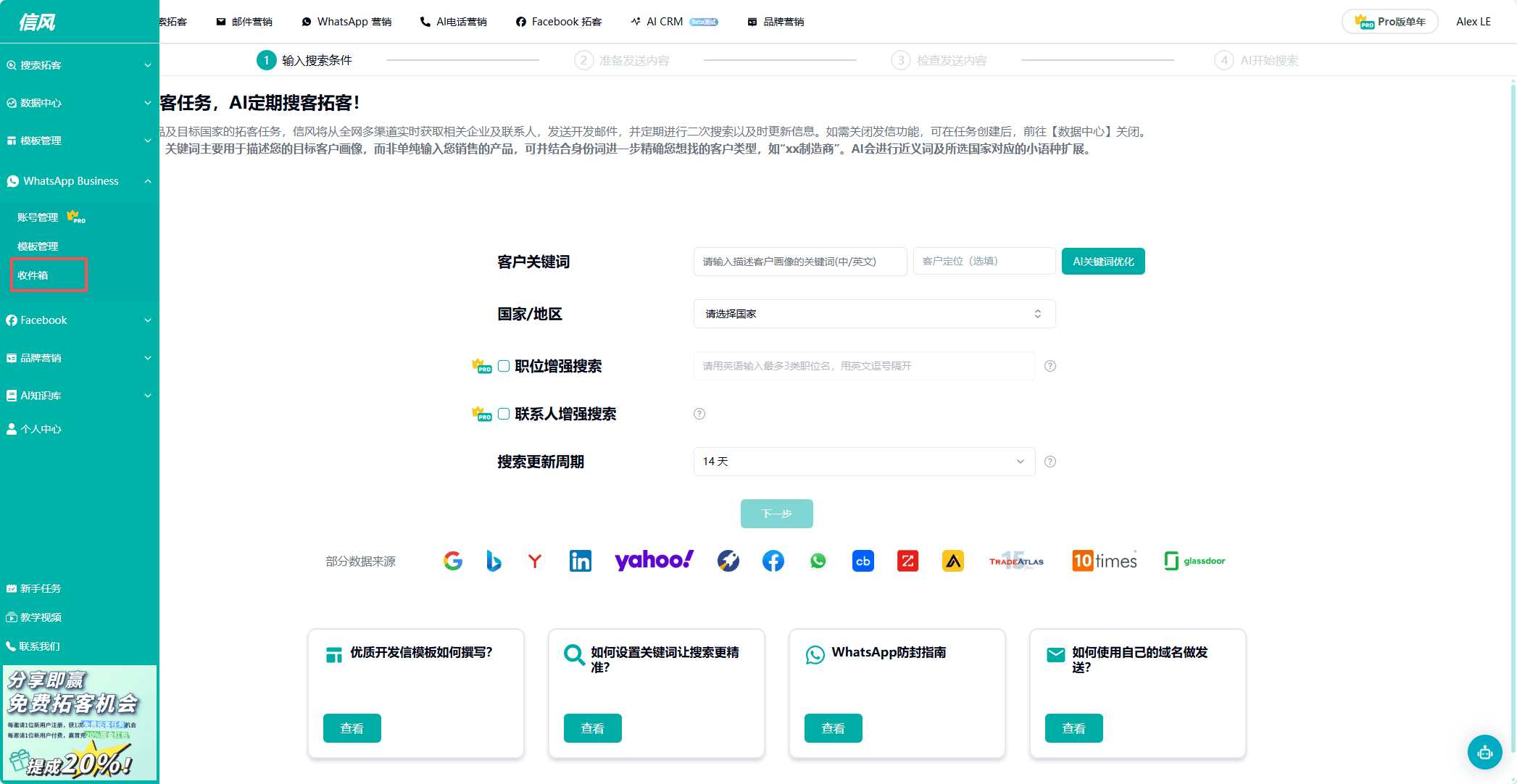Screen dimensions: 1517x784
Task: Open WhatsApp 营销 top navigation tab
Action: [x=346, y=22]
